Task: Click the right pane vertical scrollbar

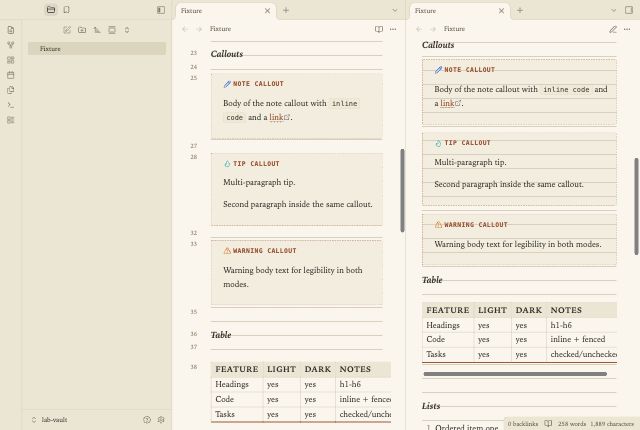Action: [x=636, y=206]
